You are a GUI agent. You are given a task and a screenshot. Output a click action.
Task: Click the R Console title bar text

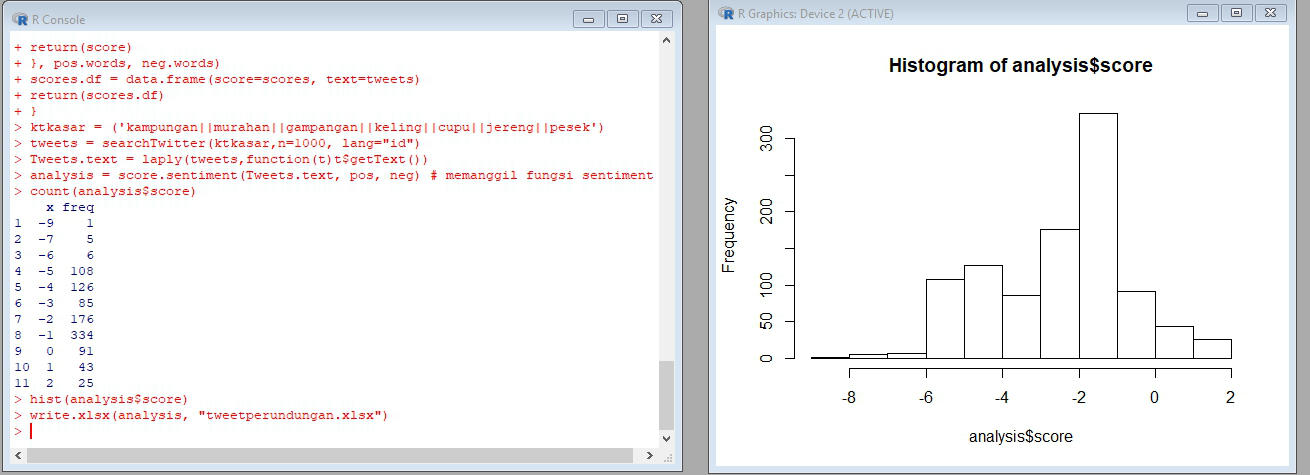tap(59, 19)
